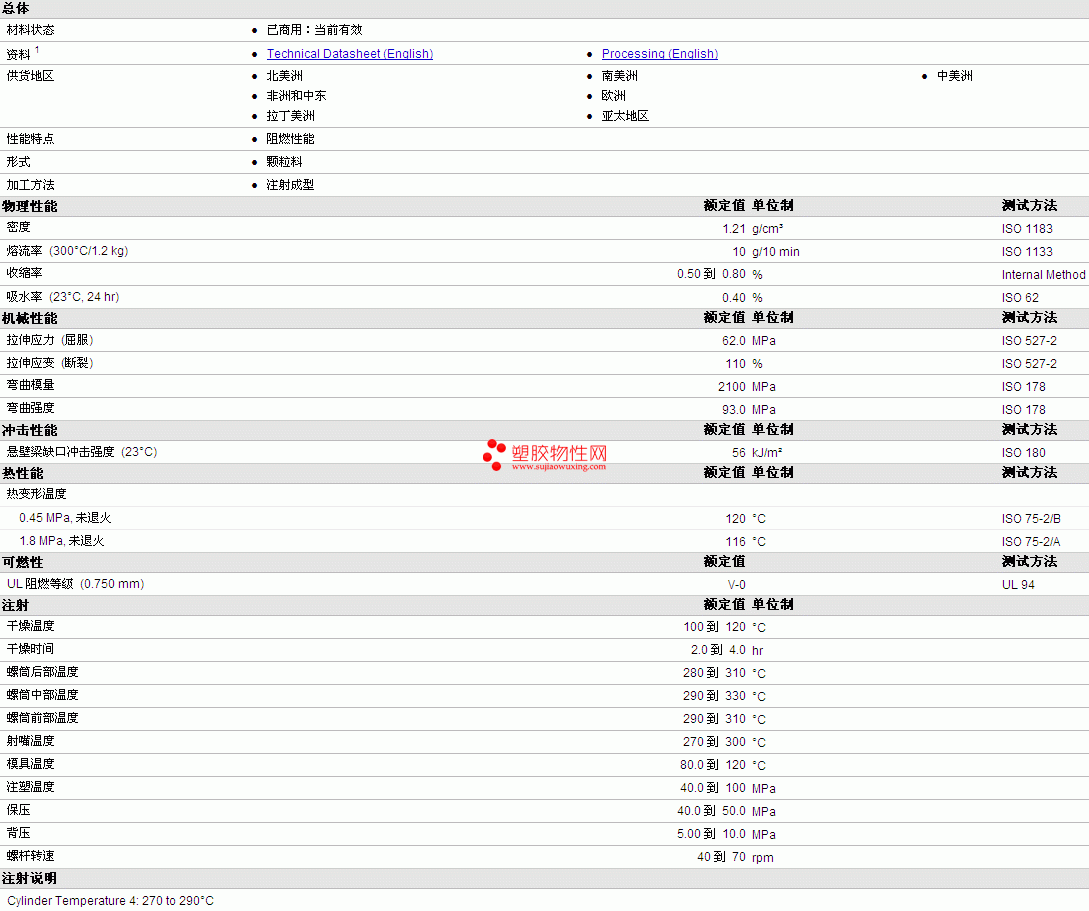Select the V-0 rating value

point(736,585)
